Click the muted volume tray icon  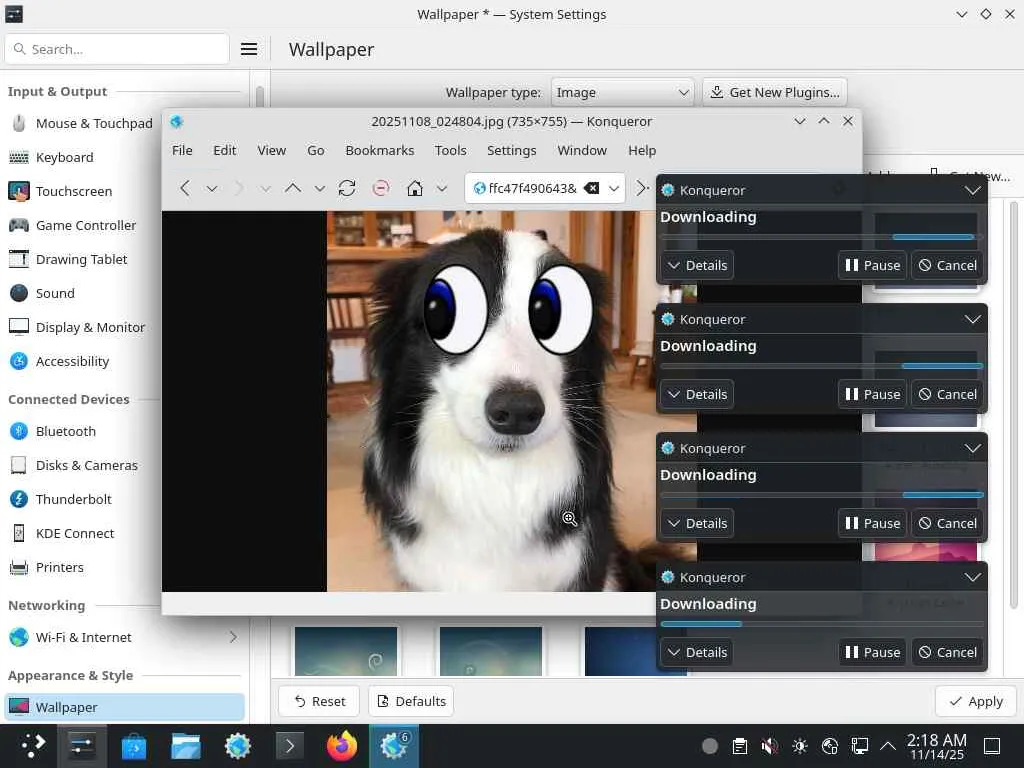tap(769, 746)
